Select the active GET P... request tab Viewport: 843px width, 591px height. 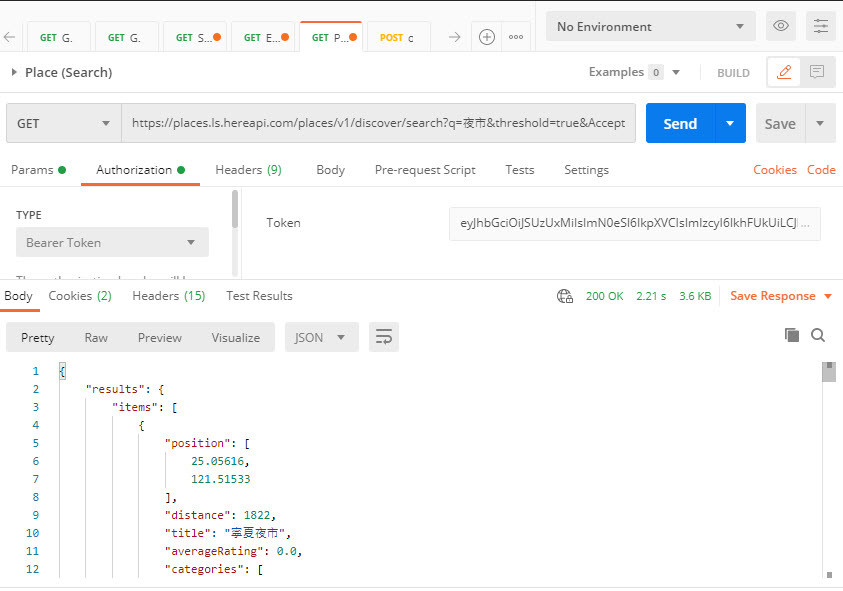pos(332,37)
